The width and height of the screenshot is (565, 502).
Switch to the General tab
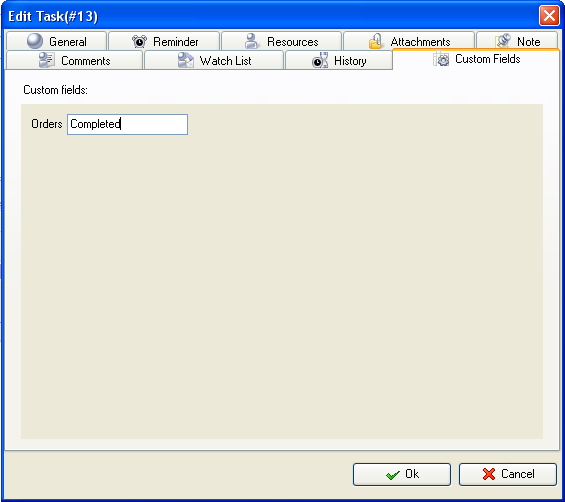57,41
